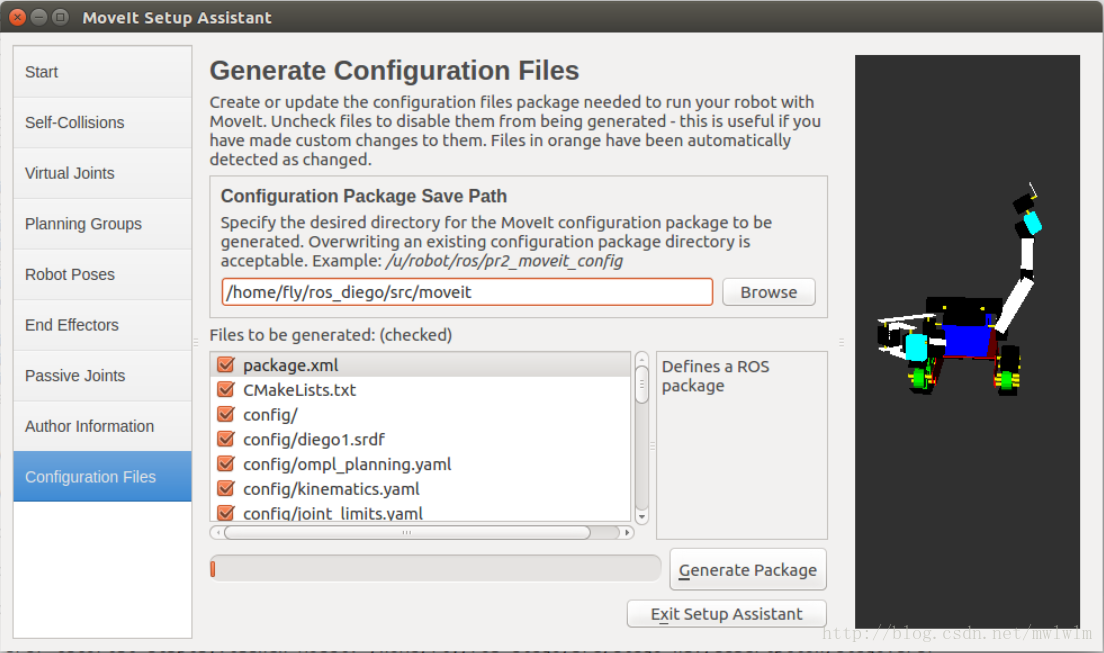Click the package generation progress bar
The image size is (1104, 653).
[x=435, y=568]
